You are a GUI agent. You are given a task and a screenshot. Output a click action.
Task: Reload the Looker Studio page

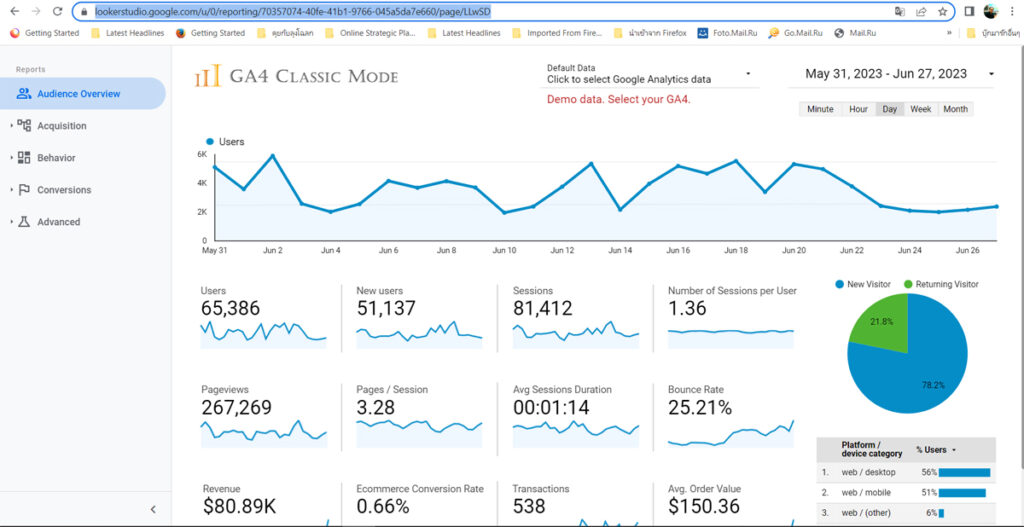coord(57,11)
